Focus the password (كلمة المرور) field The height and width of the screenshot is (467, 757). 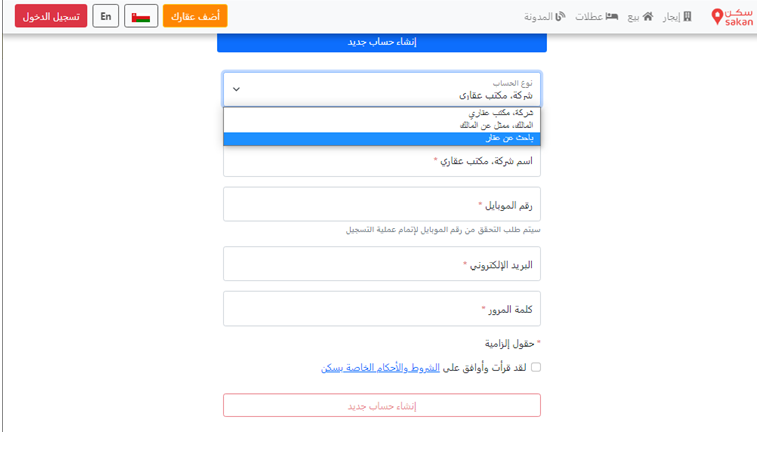pos(382,309)
